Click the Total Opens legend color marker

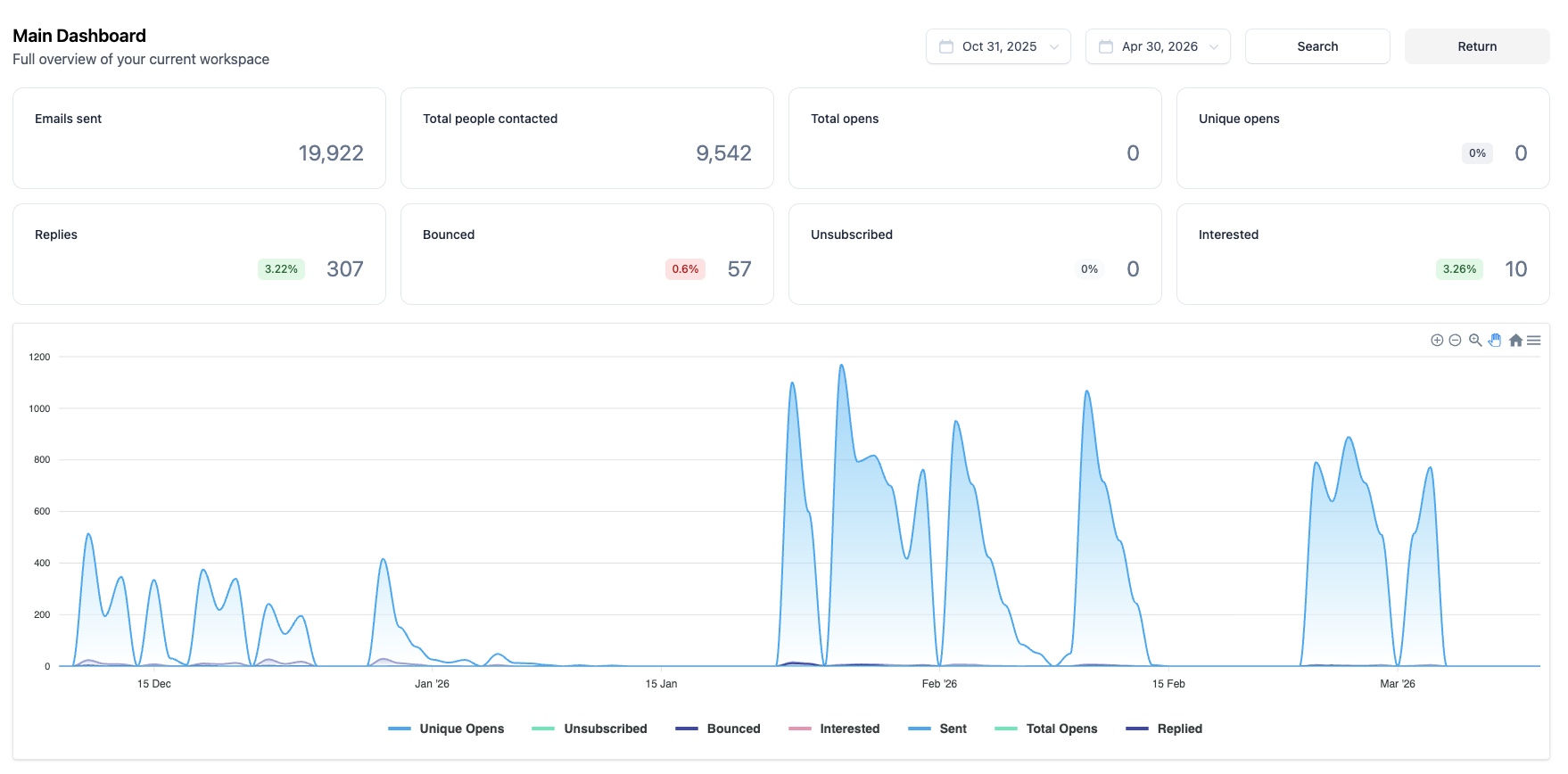click(x=1006, y=729)
